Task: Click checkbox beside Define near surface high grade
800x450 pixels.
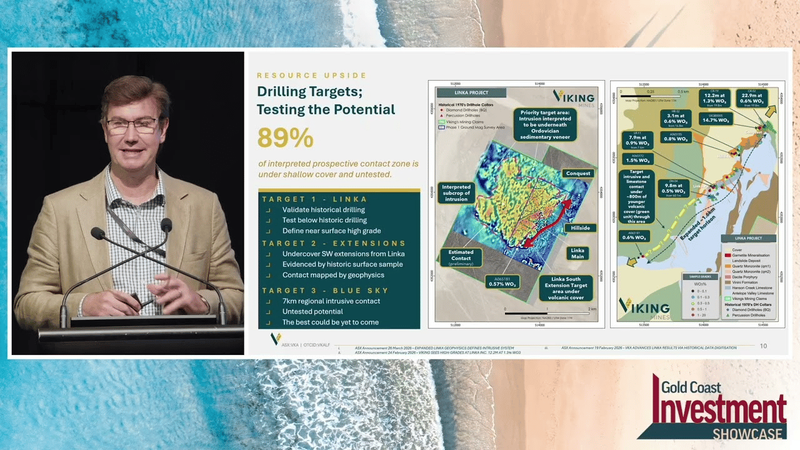Action: pos(268,231)
